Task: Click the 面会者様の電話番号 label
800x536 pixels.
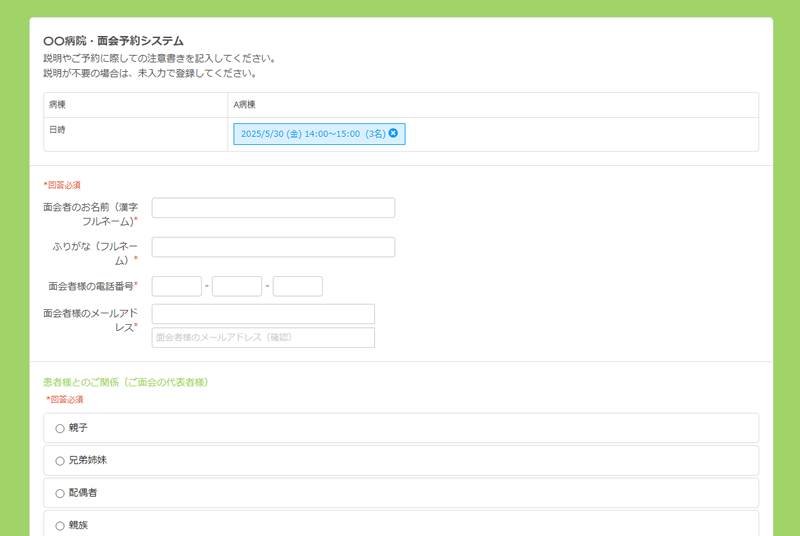Action: (x=90, y=286)
